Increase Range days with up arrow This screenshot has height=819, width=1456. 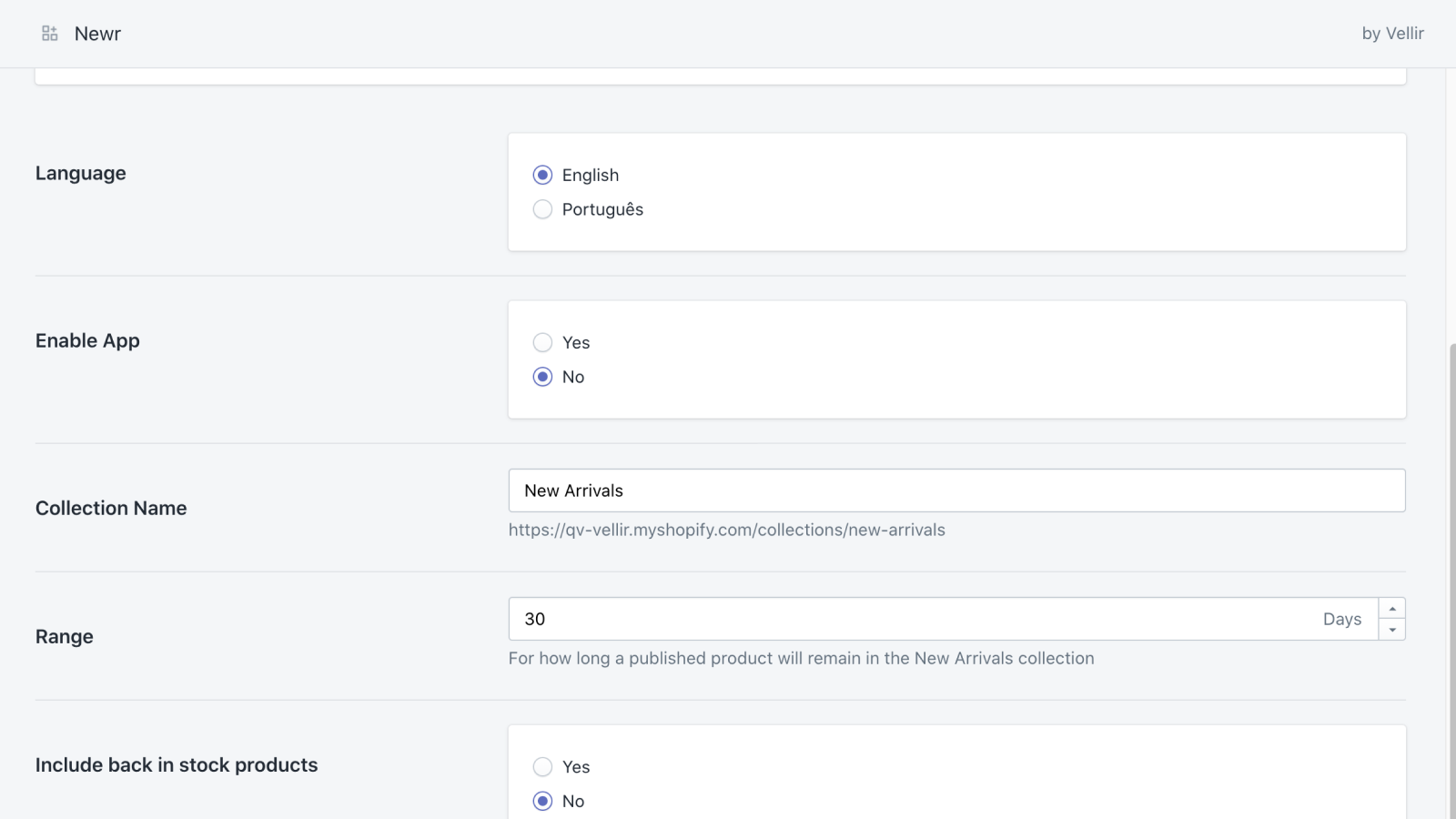(1391, 609)
